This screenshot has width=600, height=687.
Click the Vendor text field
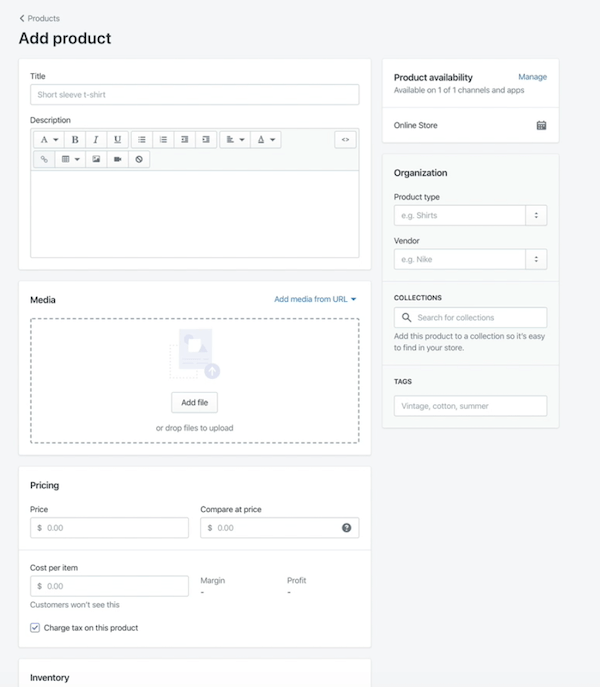[460, 259]
